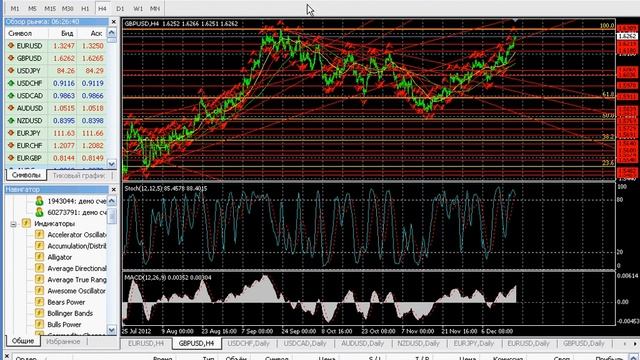
Task: Switch to the EURUSD,Daily chart tab
Action: [529, 343]
